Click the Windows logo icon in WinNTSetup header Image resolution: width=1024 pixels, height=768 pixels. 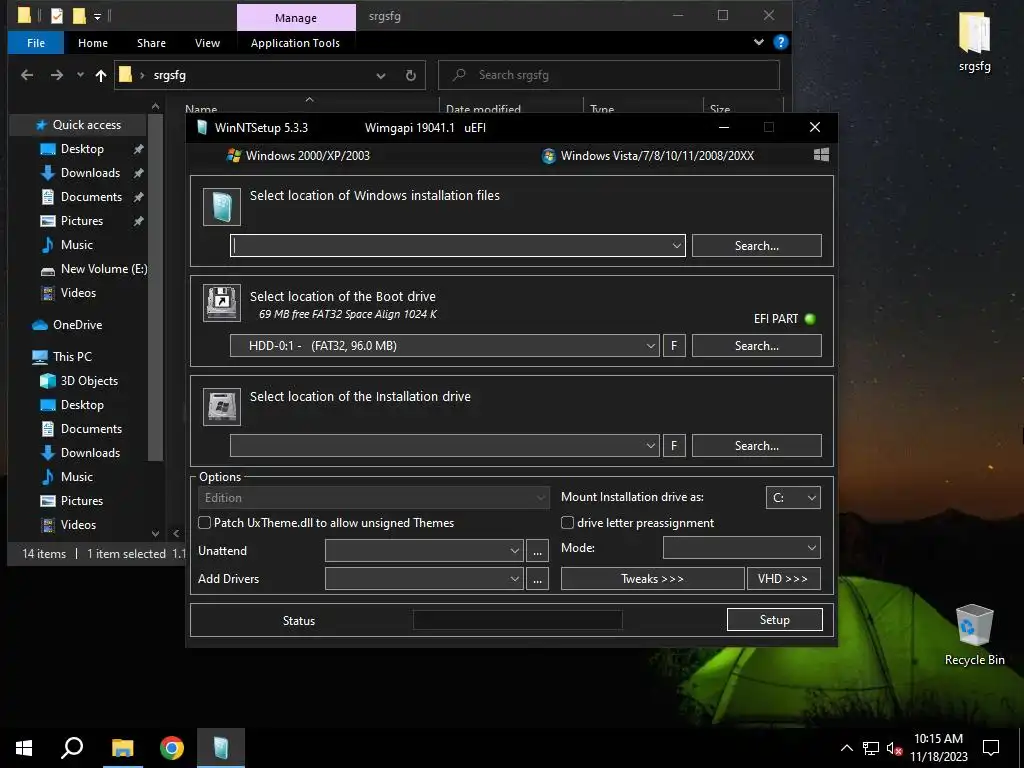(x=821, y=155)
